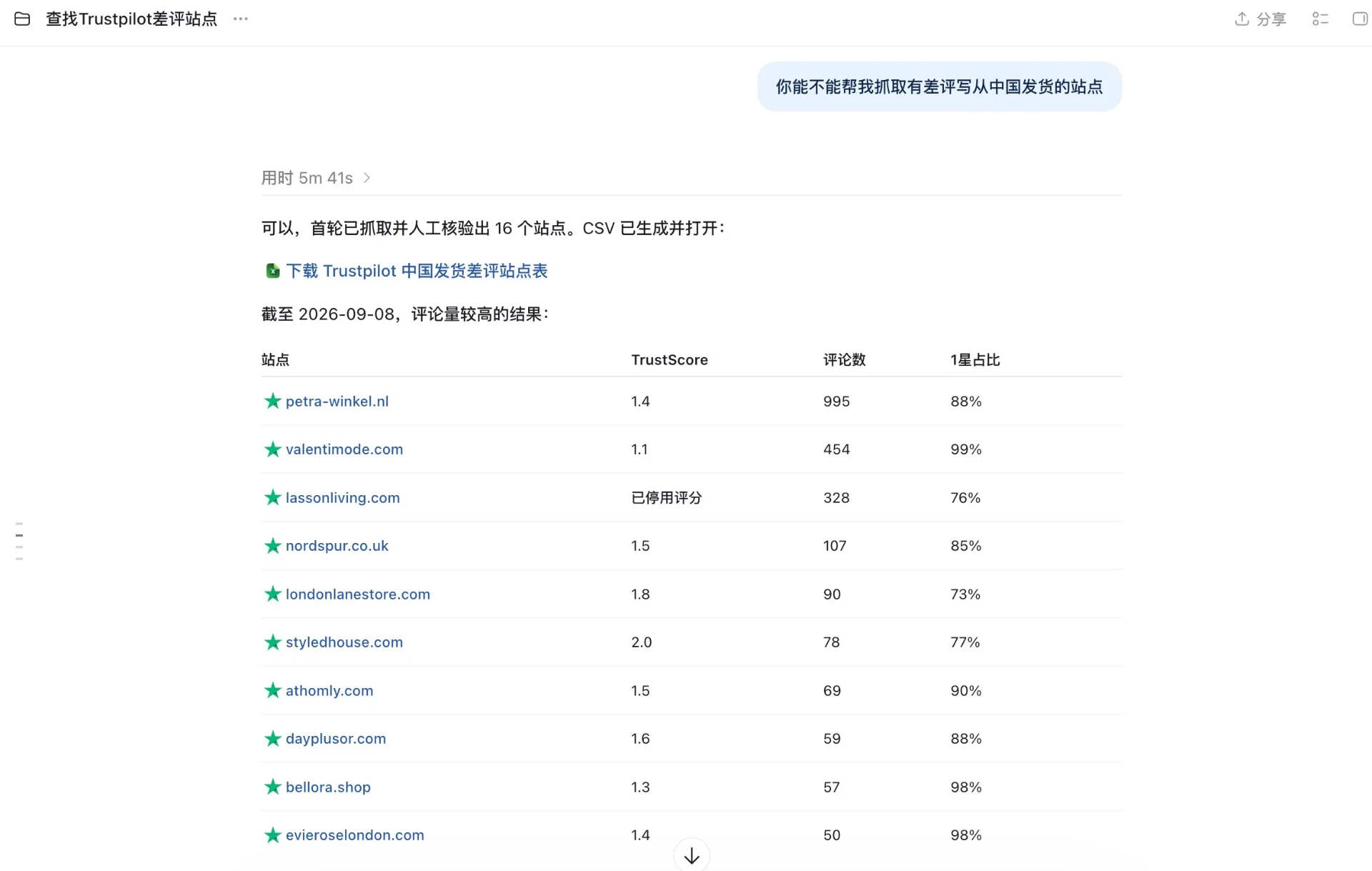The height and width of the screenshot is (871, 1372).
Task: Open 下载 Trustpilot 中国发货差评站点表 link
Action: tap(417, 271)
